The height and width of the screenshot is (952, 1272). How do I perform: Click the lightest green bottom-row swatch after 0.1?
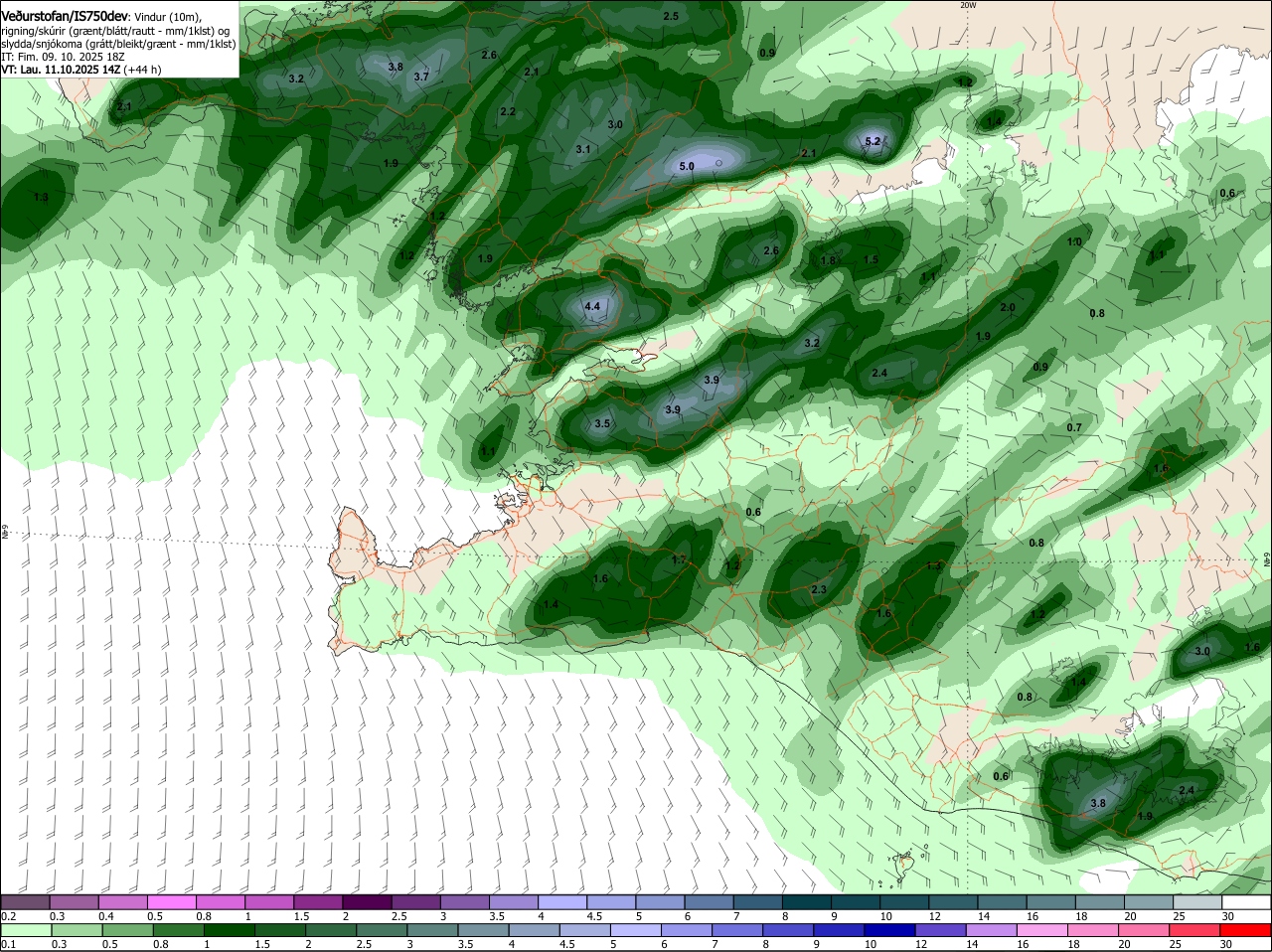(27, 930)
